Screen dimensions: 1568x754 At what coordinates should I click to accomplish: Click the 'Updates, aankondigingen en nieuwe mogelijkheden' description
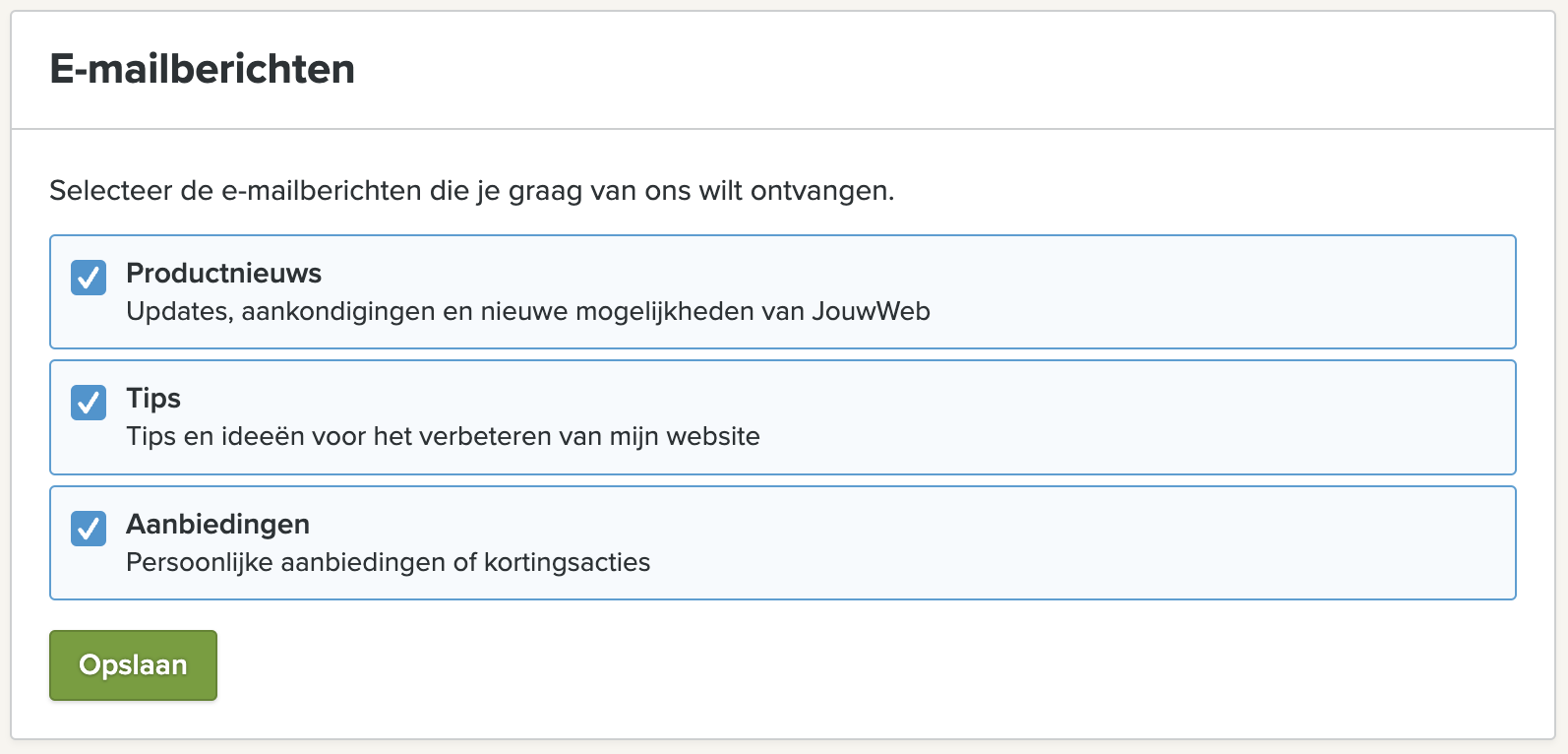pos(527,312)
